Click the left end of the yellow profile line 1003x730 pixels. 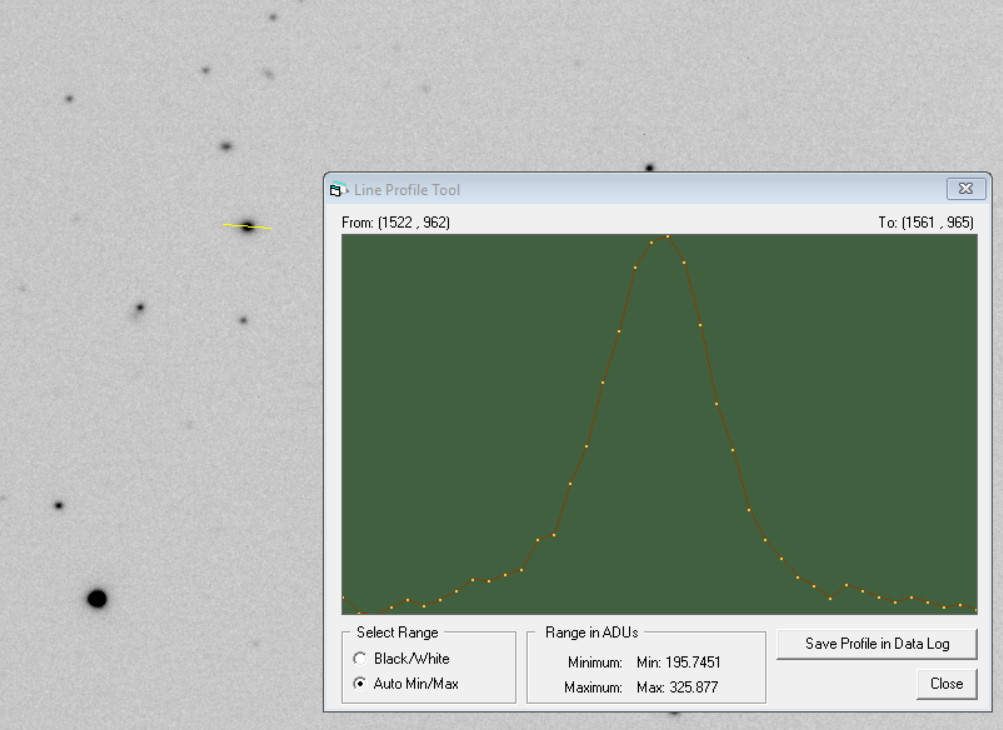tap(224, 225)
